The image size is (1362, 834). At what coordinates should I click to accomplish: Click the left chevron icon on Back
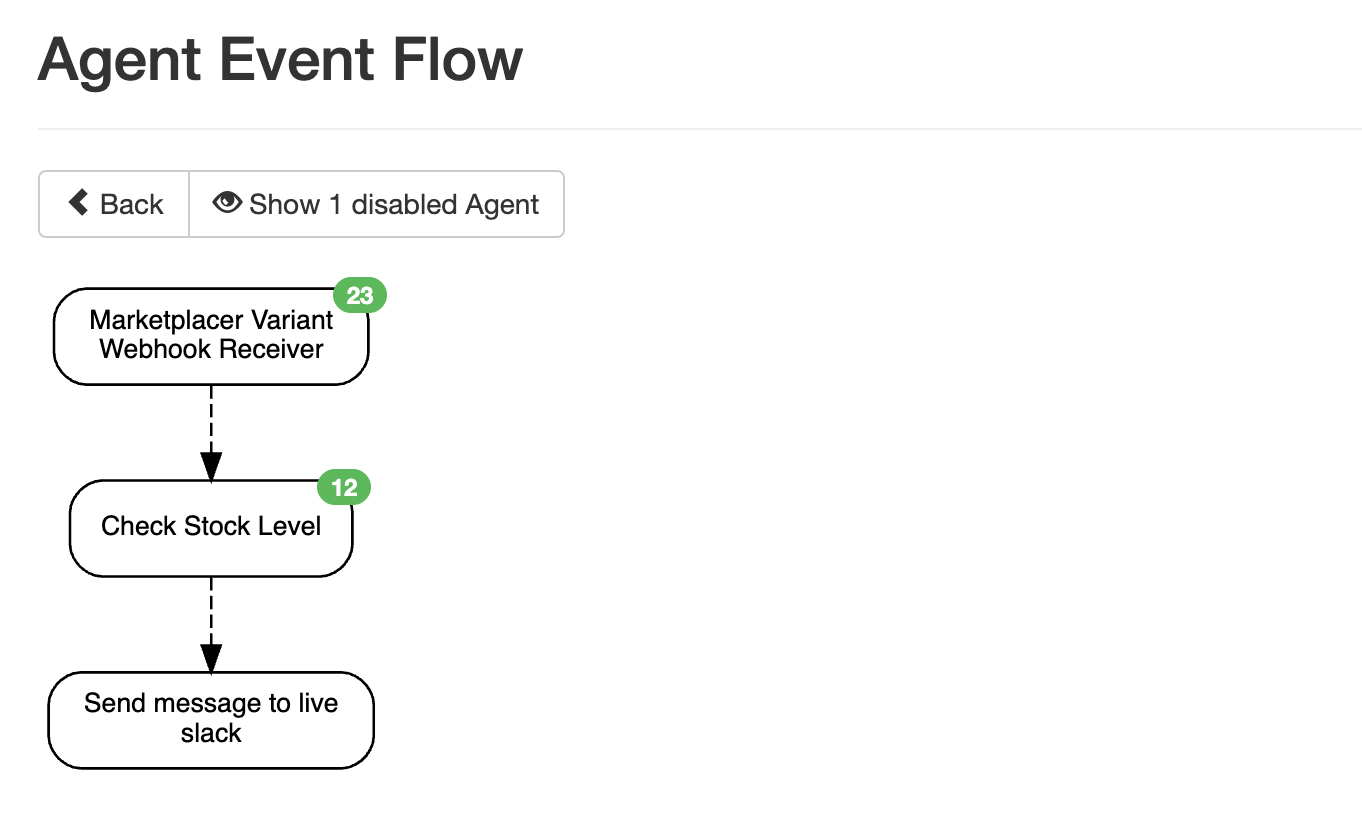[x=78, y=203]
